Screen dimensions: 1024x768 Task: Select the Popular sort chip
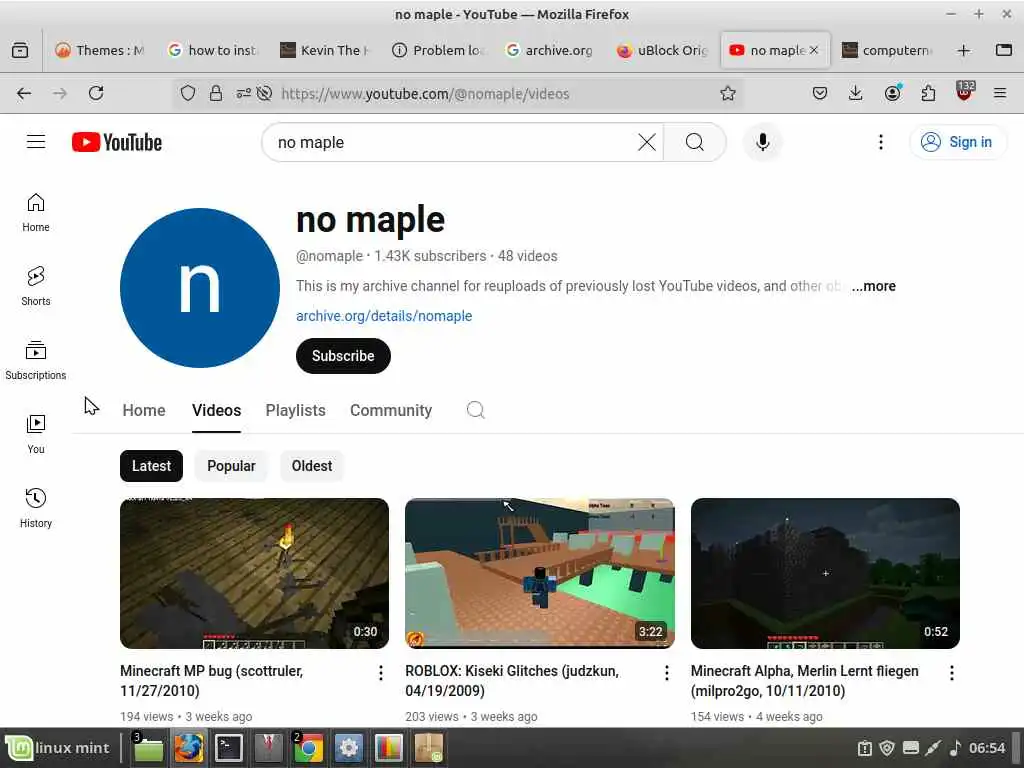pyautogui.click(x=231, y=466)
